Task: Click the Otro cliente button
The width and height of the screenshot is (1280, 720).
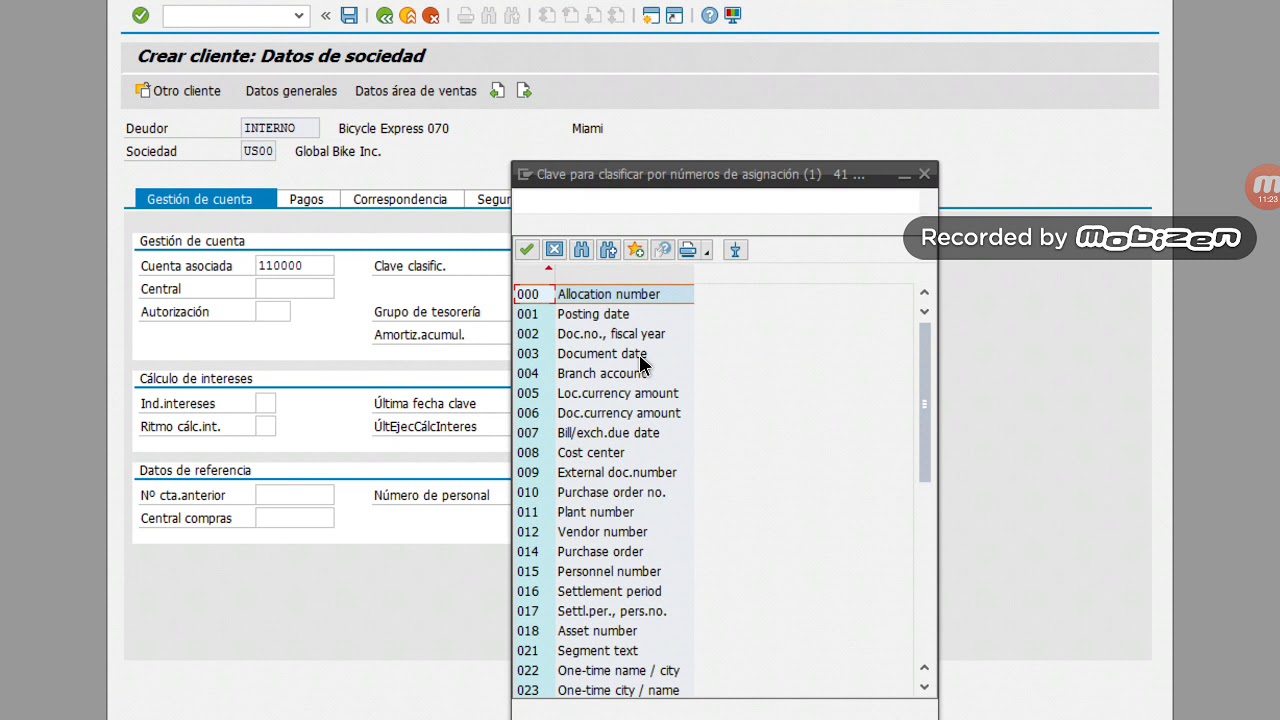Action: coord(178,91)
